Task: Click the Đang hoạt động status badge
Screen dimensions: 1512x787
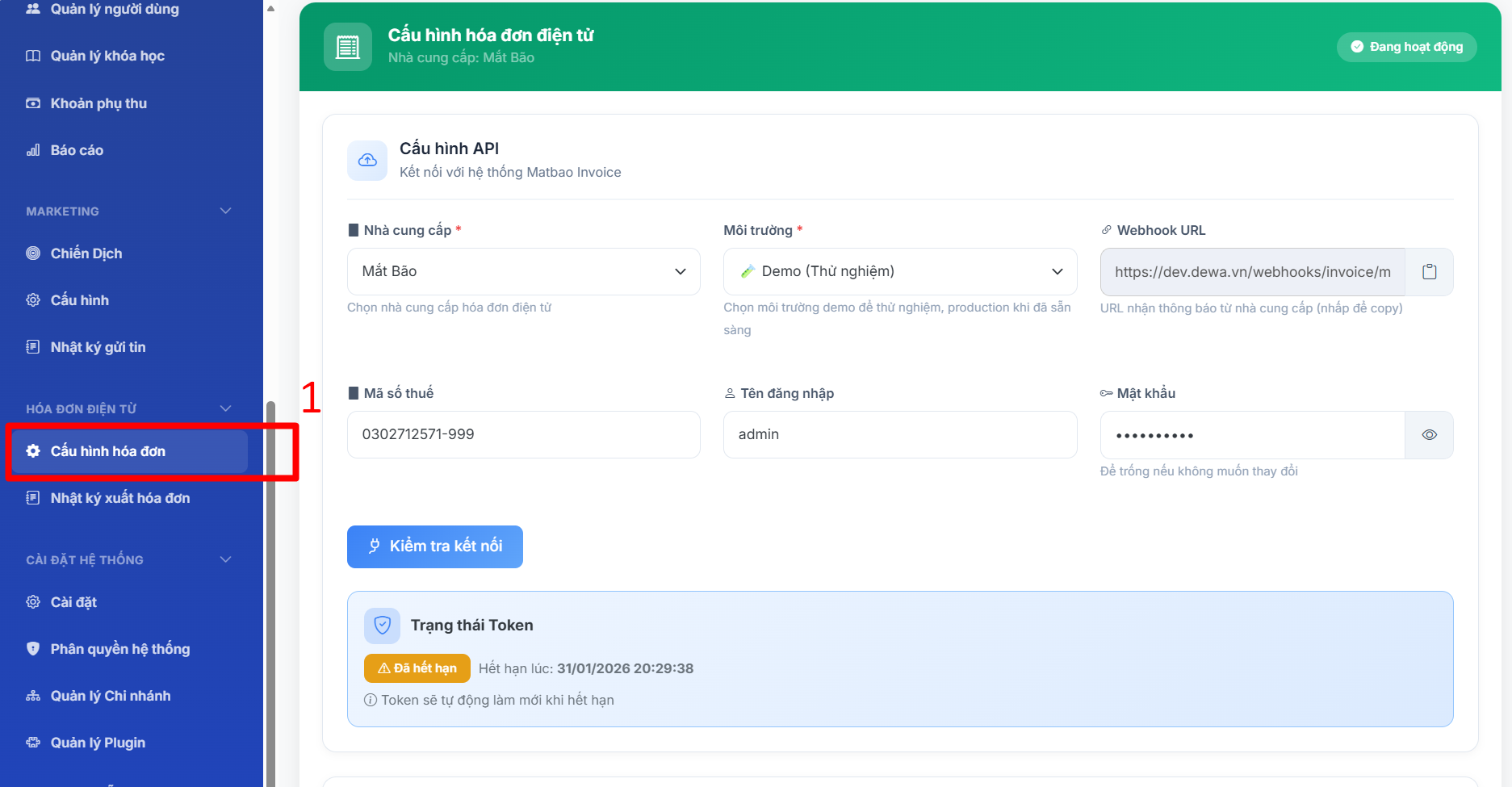Action: [1406, 47]
